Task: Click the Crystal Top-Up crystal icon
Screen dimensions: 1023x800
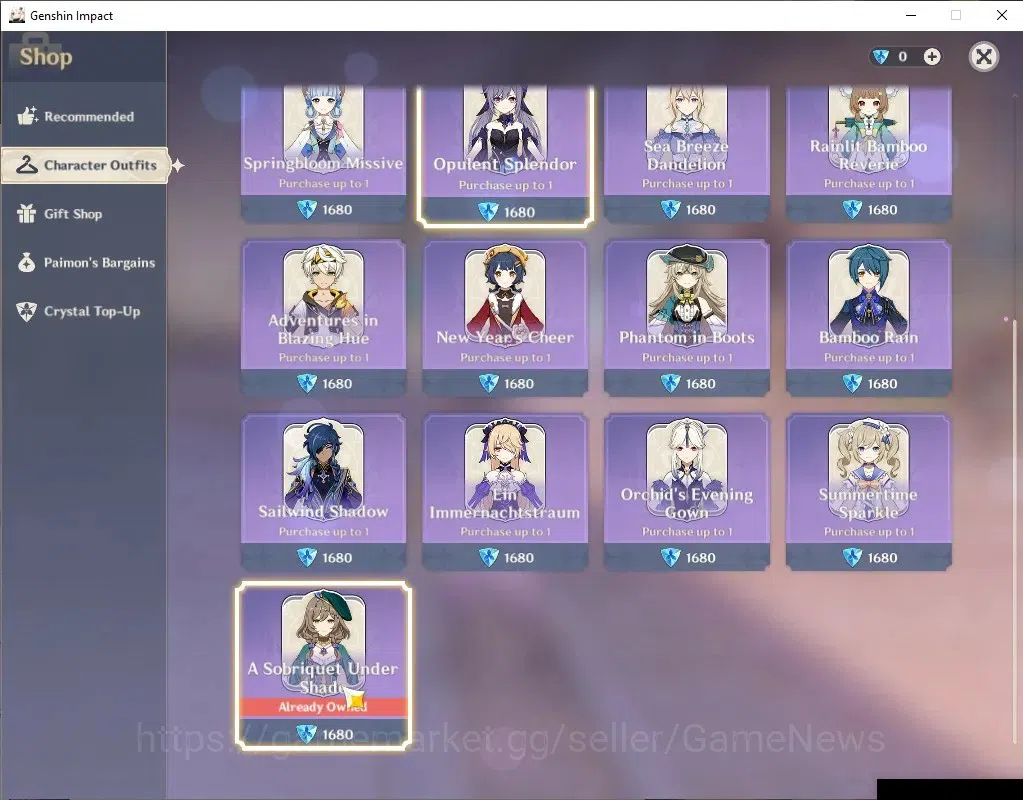Action: tap(26, 311)
